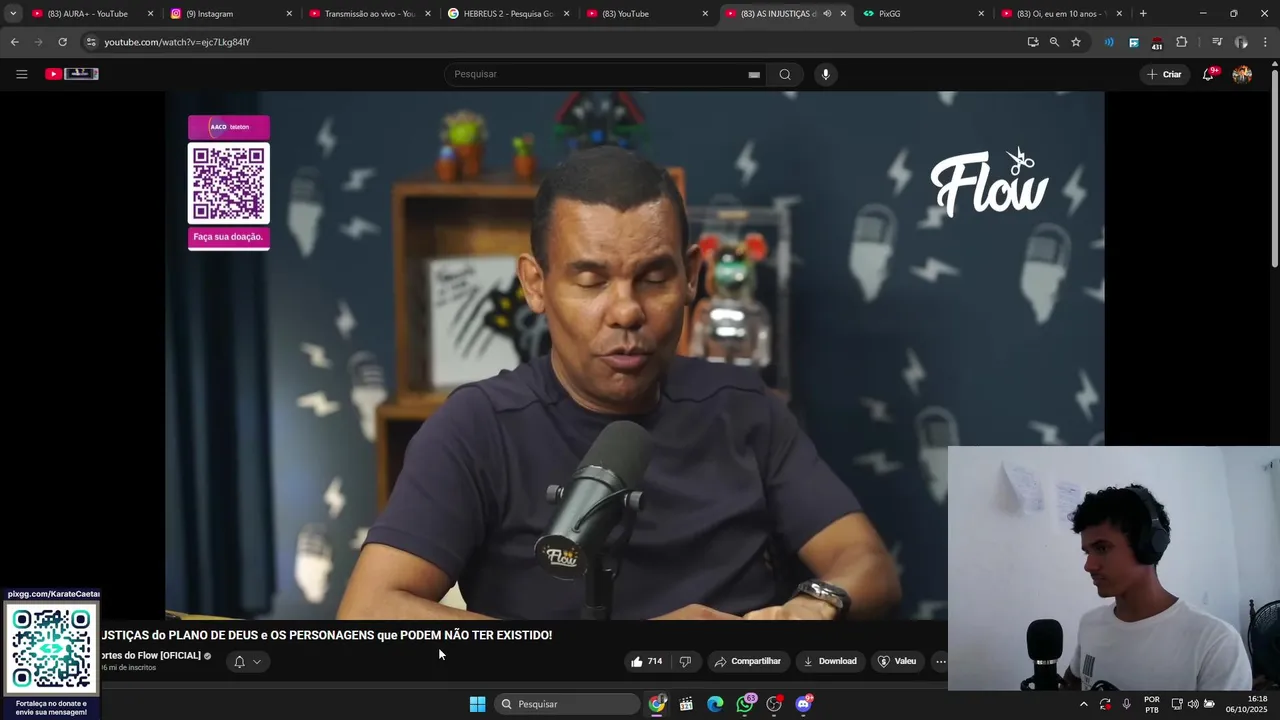This screenshot has height=720, width=1280.
Task: Dislike the video with thumbs-down
Action: (685, 661)
